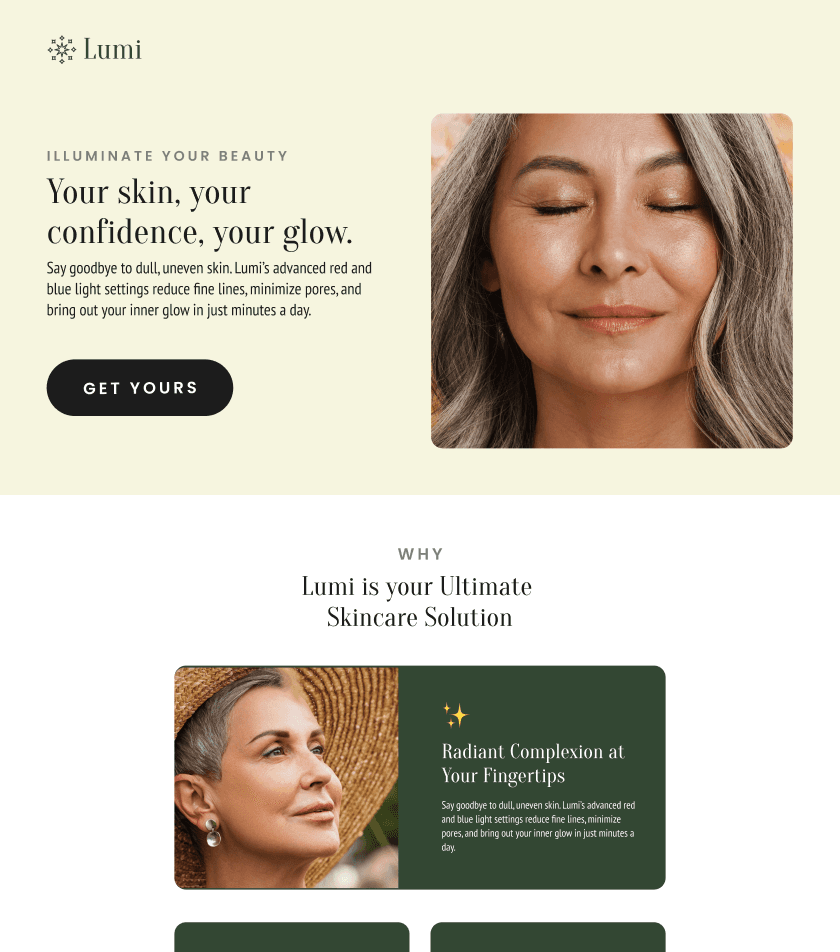This screenshot has width=840, height=952.
Task: Click the 'Your skin, your' headline line
Action: pyautogui.click(x=149, y=192)
